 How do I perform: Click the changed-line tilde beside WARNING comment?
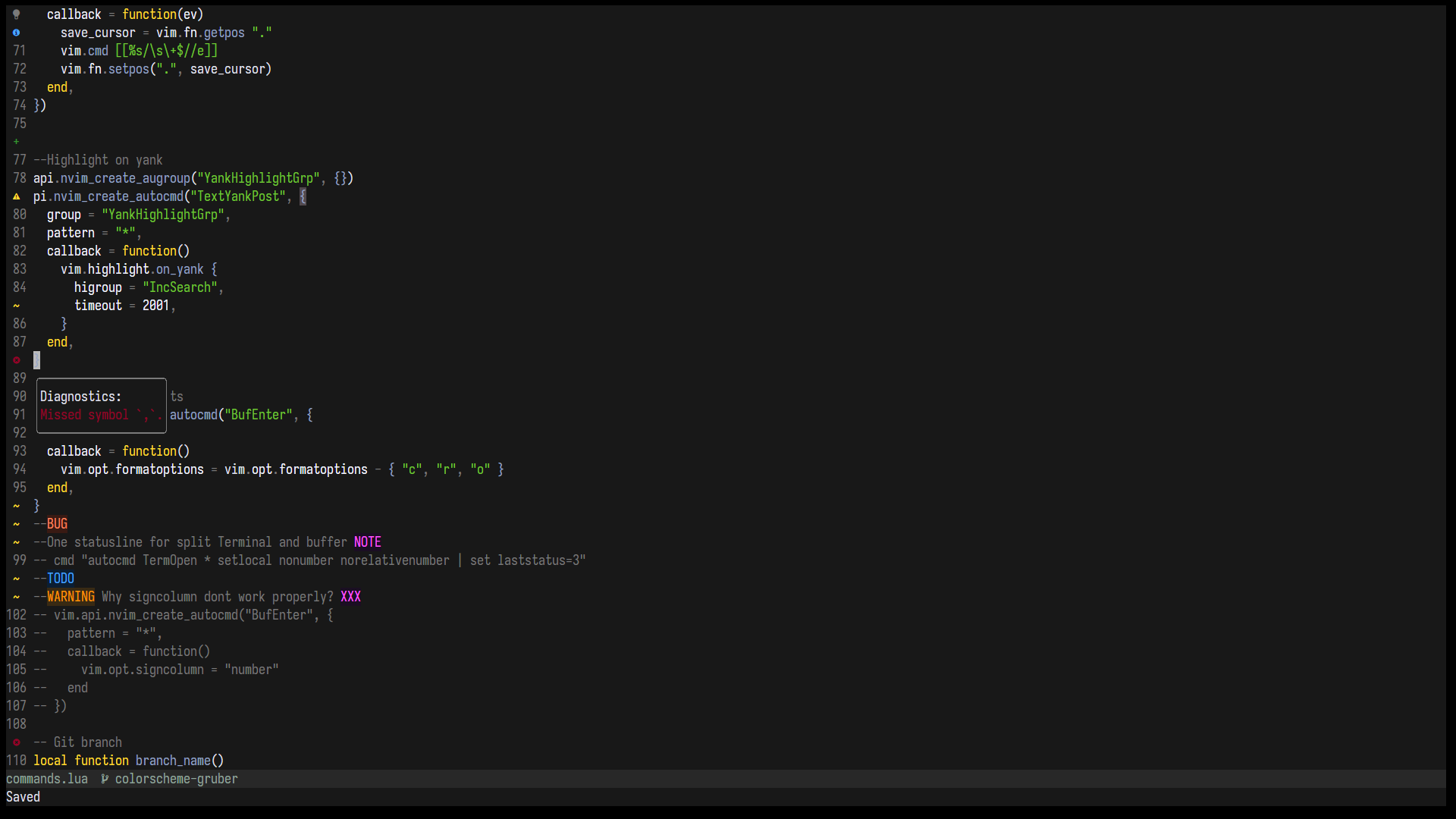(16, 597)
